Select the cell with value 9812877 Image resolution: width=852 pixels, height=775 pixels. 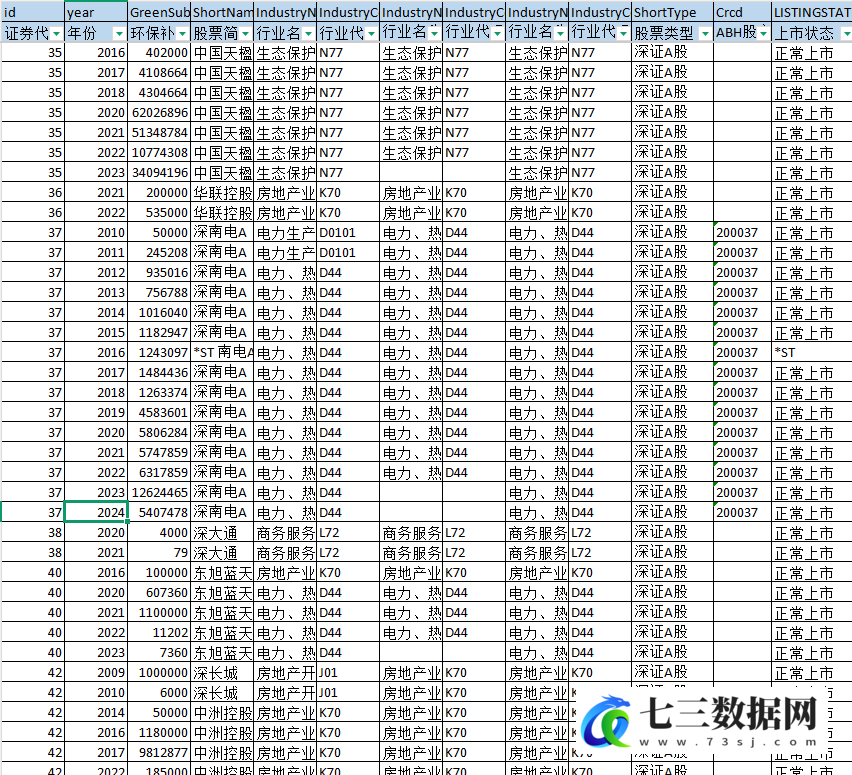(159, 753)
